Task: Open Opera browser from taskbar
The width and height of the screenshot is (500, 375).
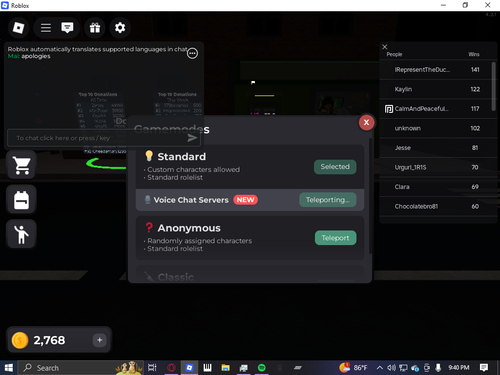Action: 171,368
